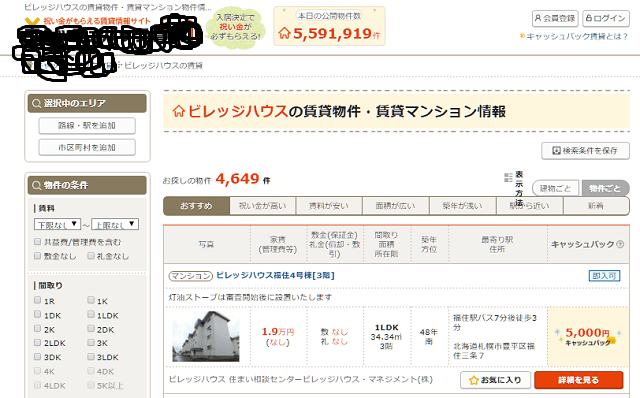Click the 詳細を見る button
The image size is (640, 398).
click(579, 380)
